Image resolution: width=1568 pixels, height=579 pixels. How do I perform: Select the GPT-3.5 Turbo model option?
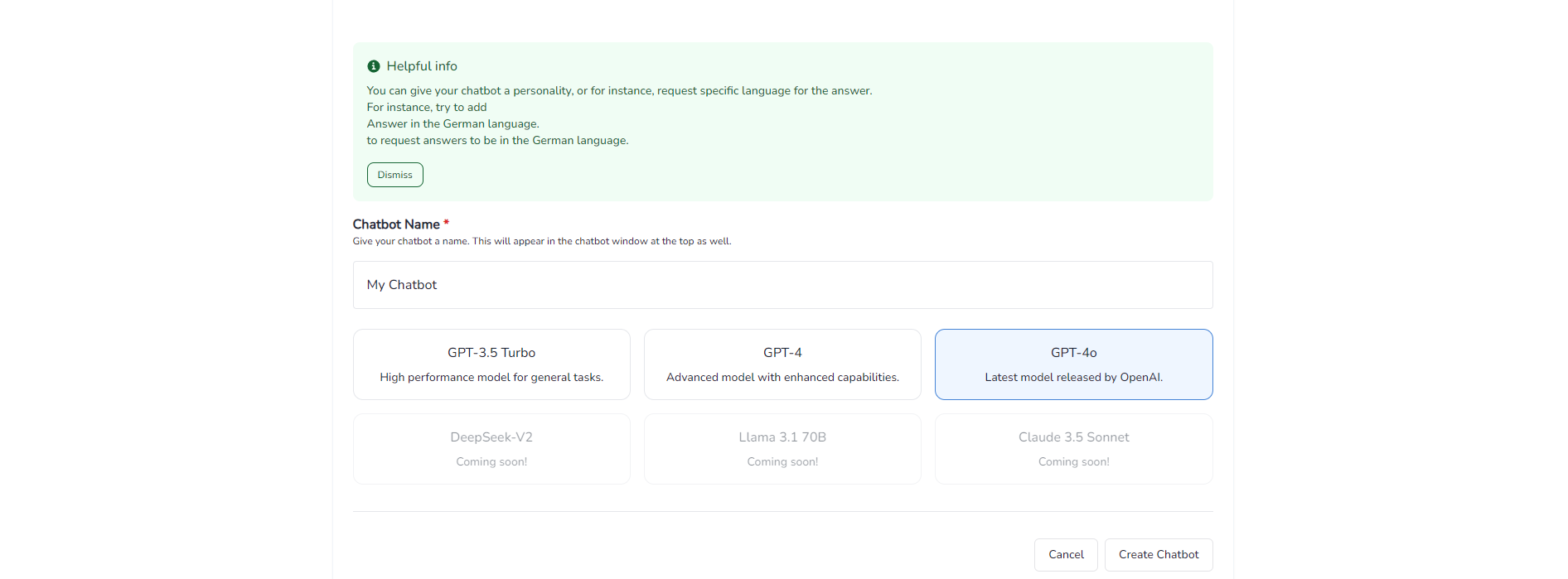[491, 364]
